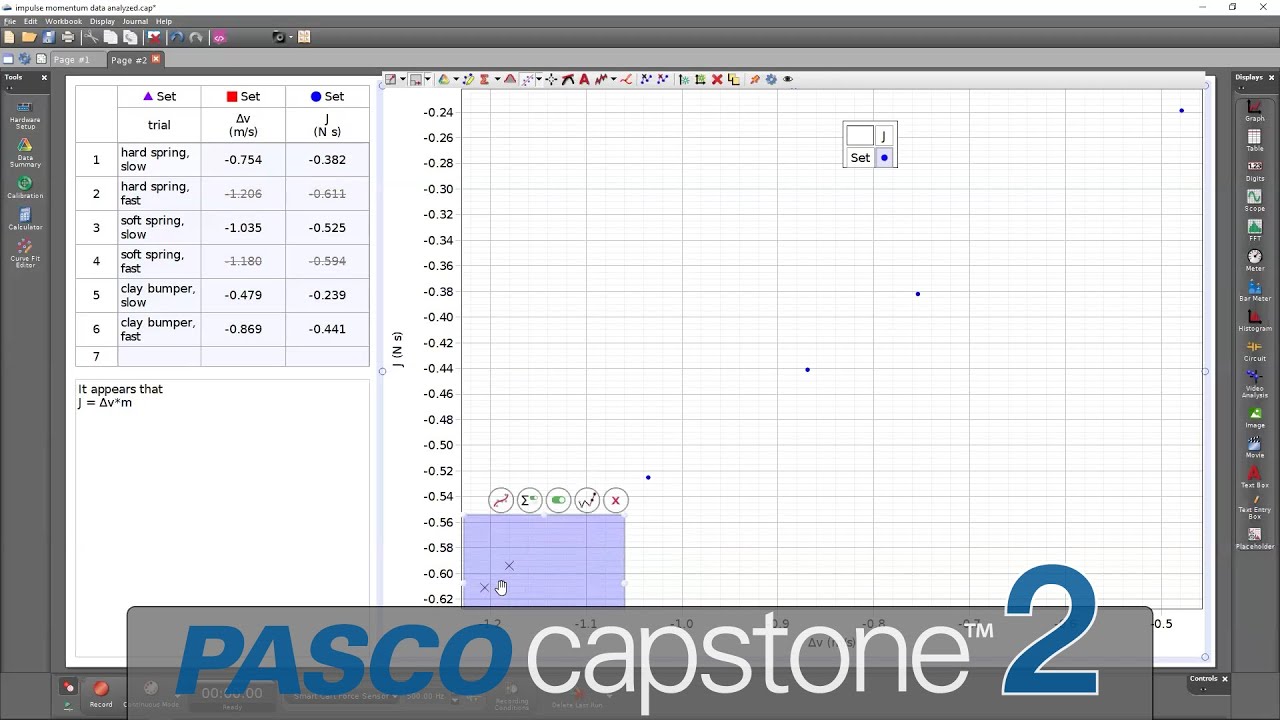The image size is (1280, 720).
Task: Toggle the orange pin icon in graph toolbar
Action: 754,79
